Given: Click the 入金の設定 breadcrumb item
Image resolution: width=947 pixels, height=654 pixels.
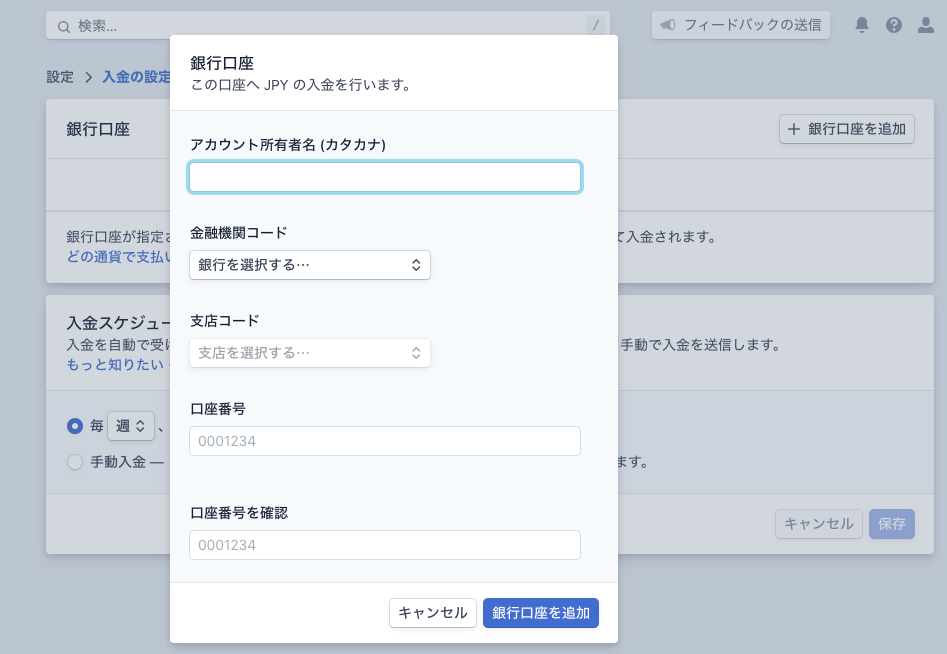Looking at the screenshot, I should tap(136, 77).
